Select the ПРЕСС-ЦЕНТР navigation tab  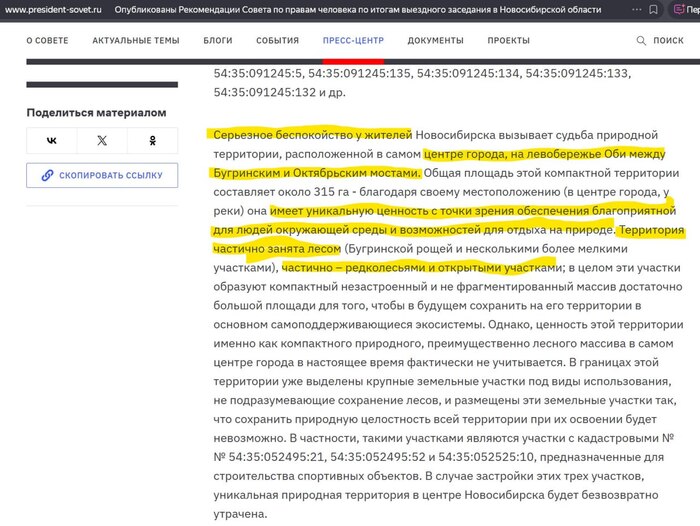point(353,41)
